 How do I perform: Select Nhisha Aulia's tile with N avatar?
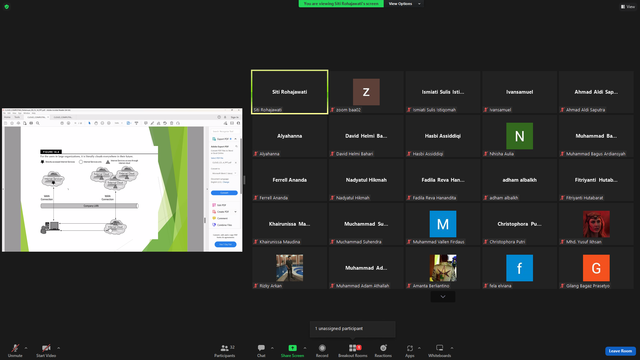[x=519, y=136]
